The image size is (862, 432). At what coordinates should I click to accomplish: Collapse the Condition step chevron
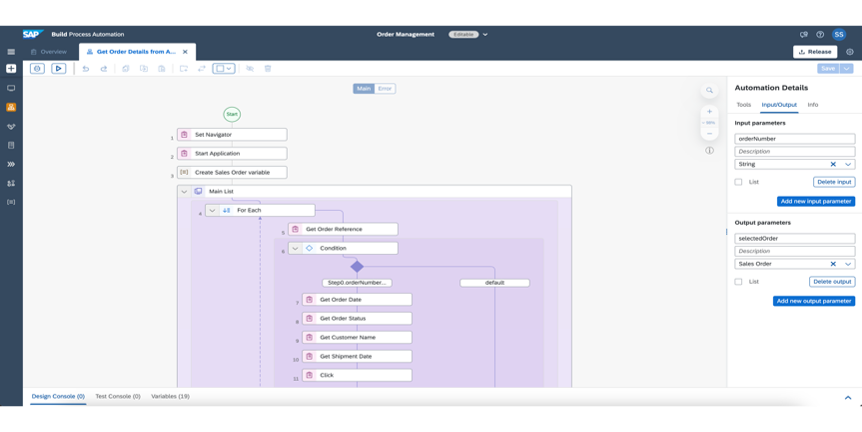point(296,248)
